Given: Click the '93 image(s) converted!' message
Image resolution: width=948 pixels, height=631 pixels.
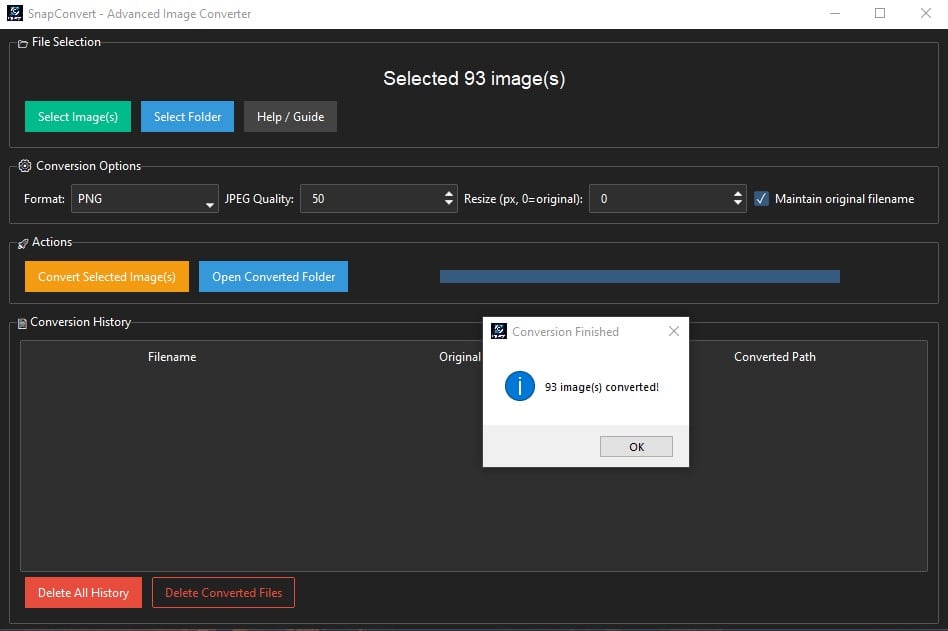Looking at the screenshot, I should pyautogui.click(x=602, y=387).
